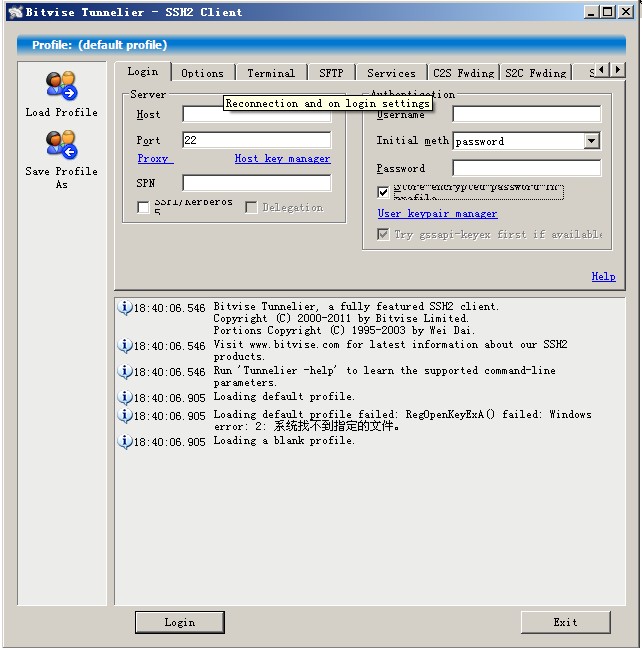Click info icon beside 'Loading default profile.' entry
Screen dimensions: 642x648
[x=124, y=398]
